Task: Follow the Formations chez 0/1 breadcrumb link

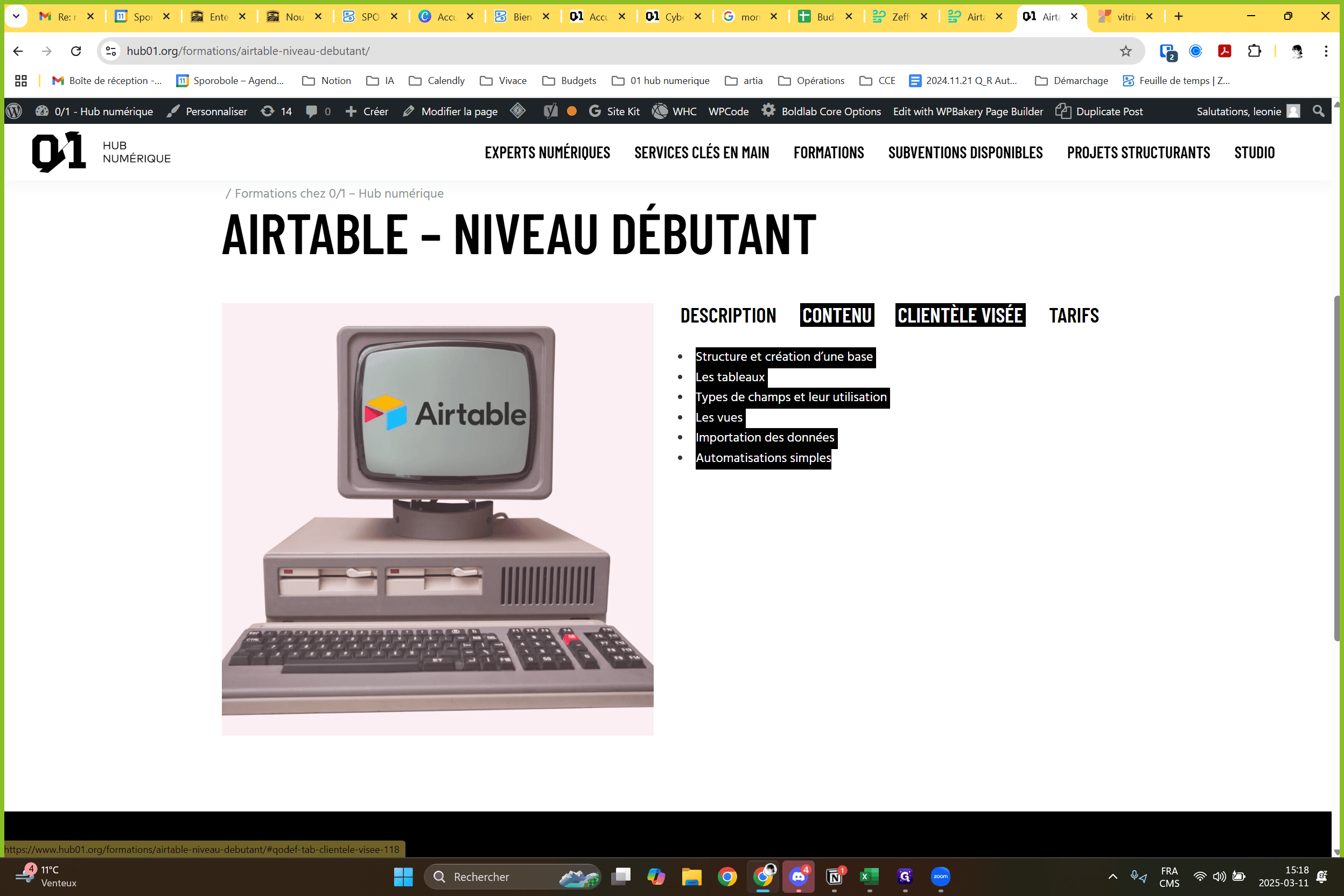Action: pyautogui.click(x=339, y=194)
